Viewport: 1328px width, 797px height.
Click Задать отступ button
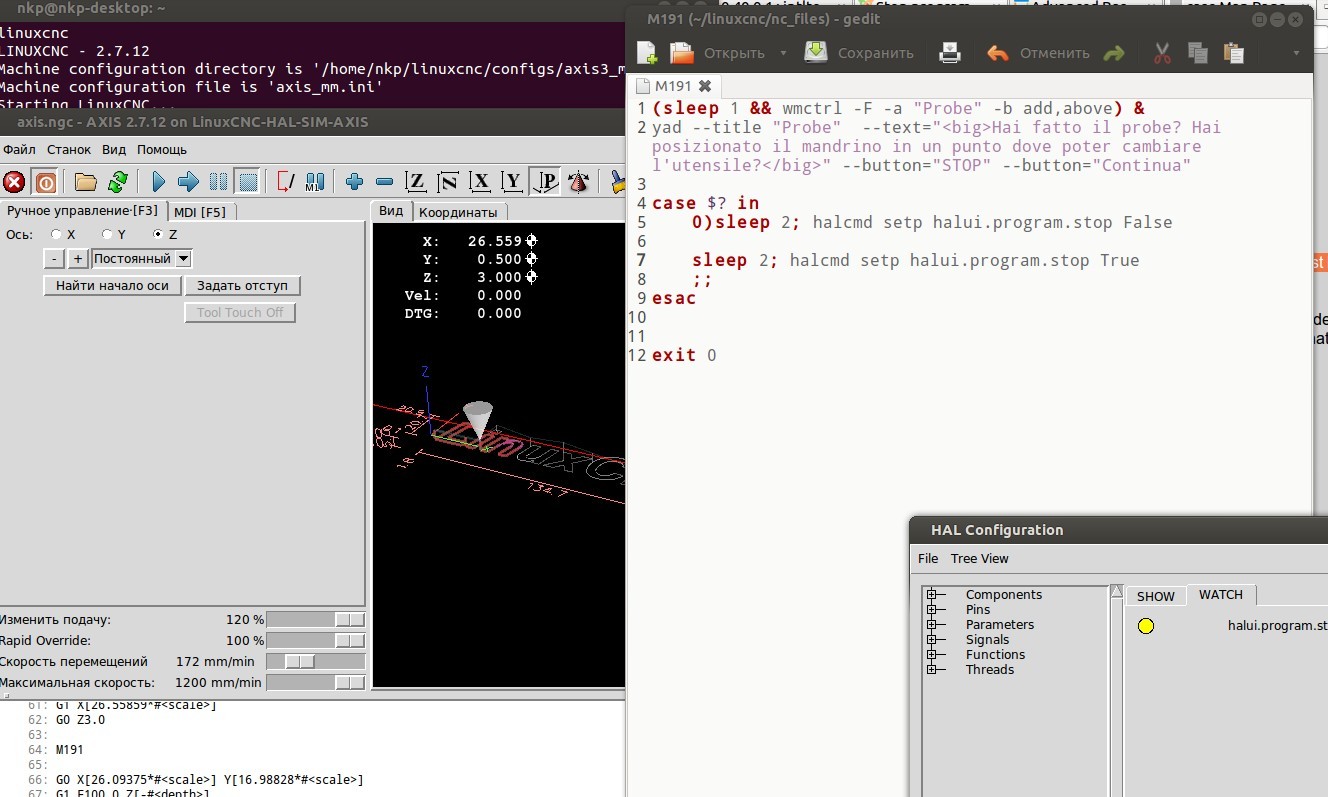point(242,286)
